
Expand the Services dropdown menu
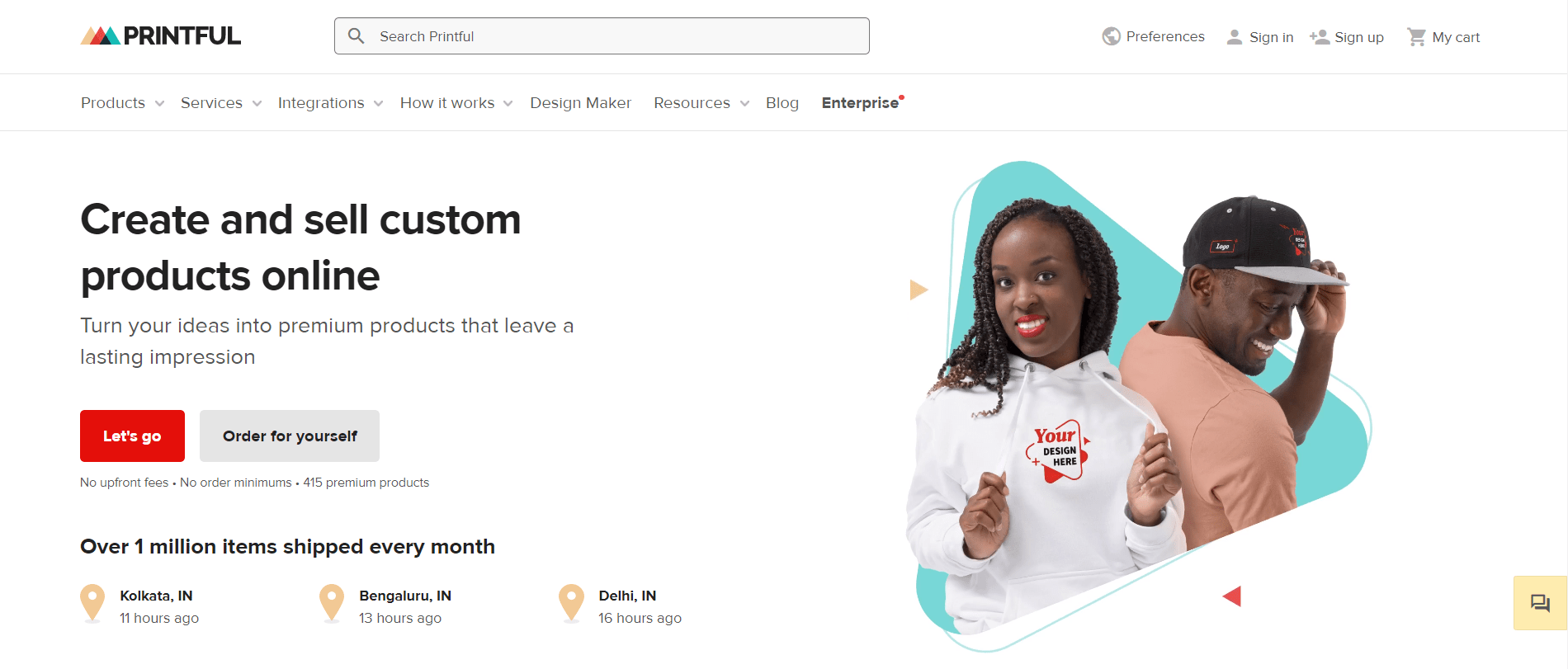coord(221,103)
